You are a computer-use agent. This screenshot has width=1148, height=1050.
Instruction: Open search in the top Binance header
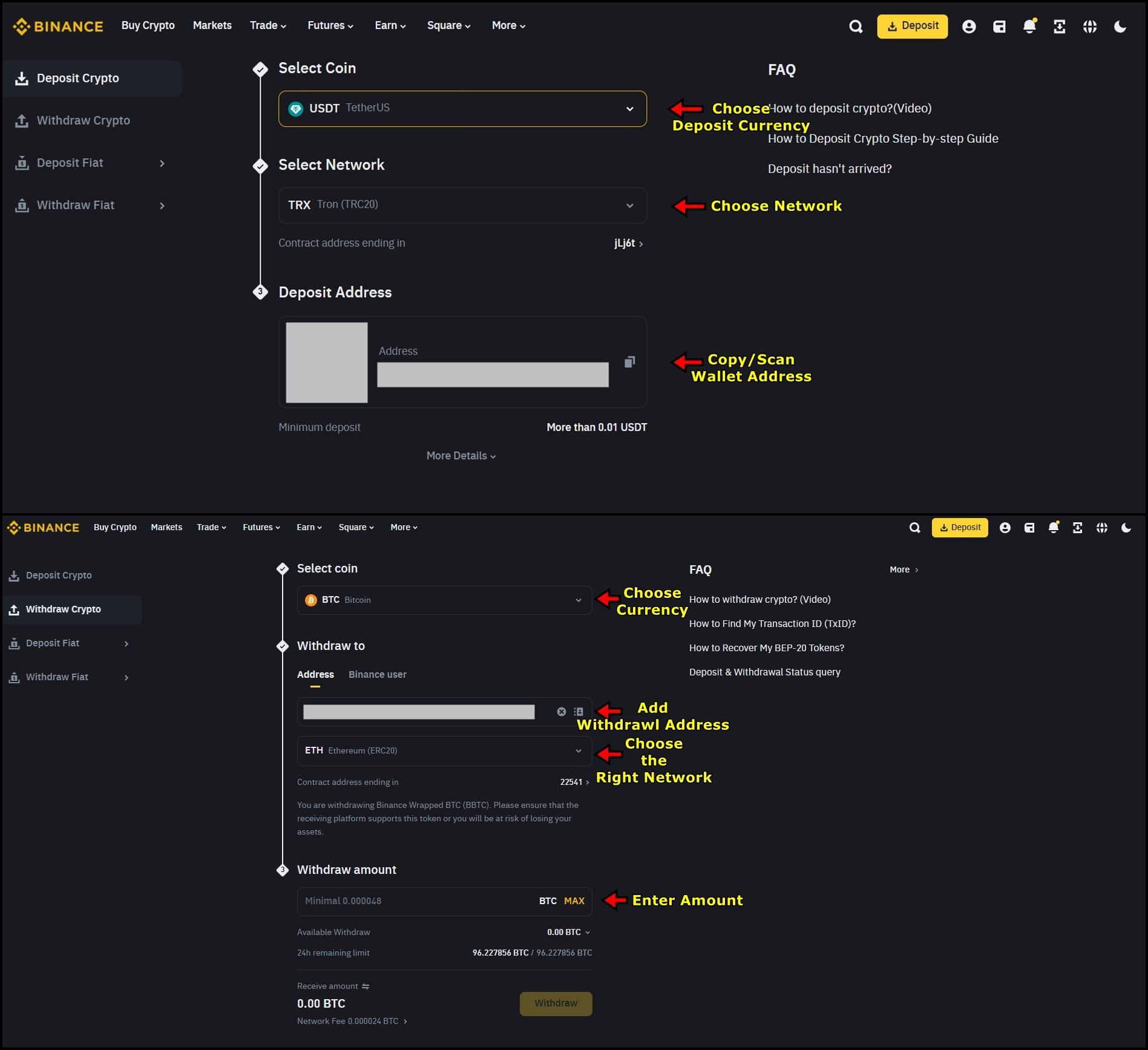point(856,26)
